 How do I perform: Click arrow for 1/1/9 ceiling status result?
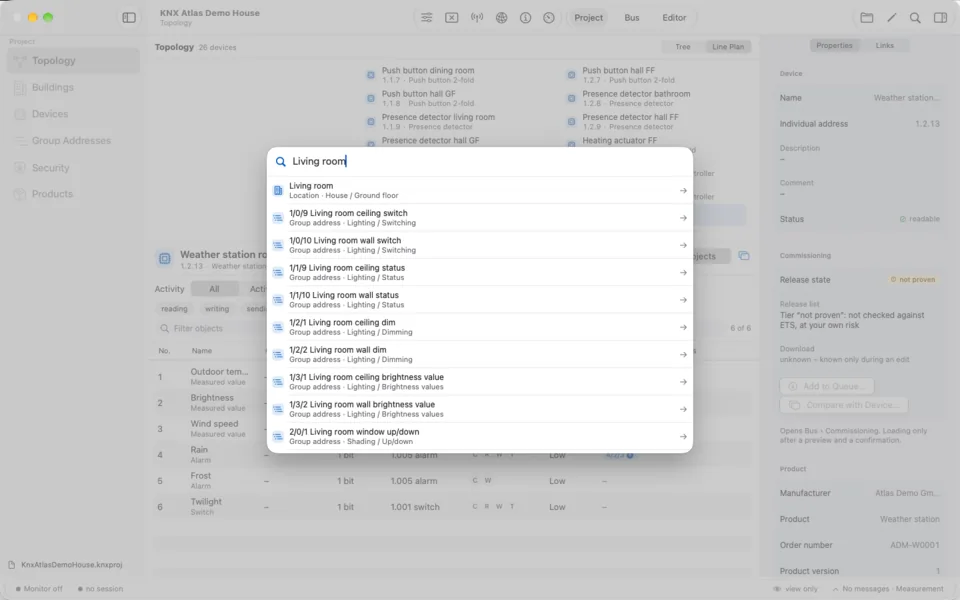(x=683, y=272)
